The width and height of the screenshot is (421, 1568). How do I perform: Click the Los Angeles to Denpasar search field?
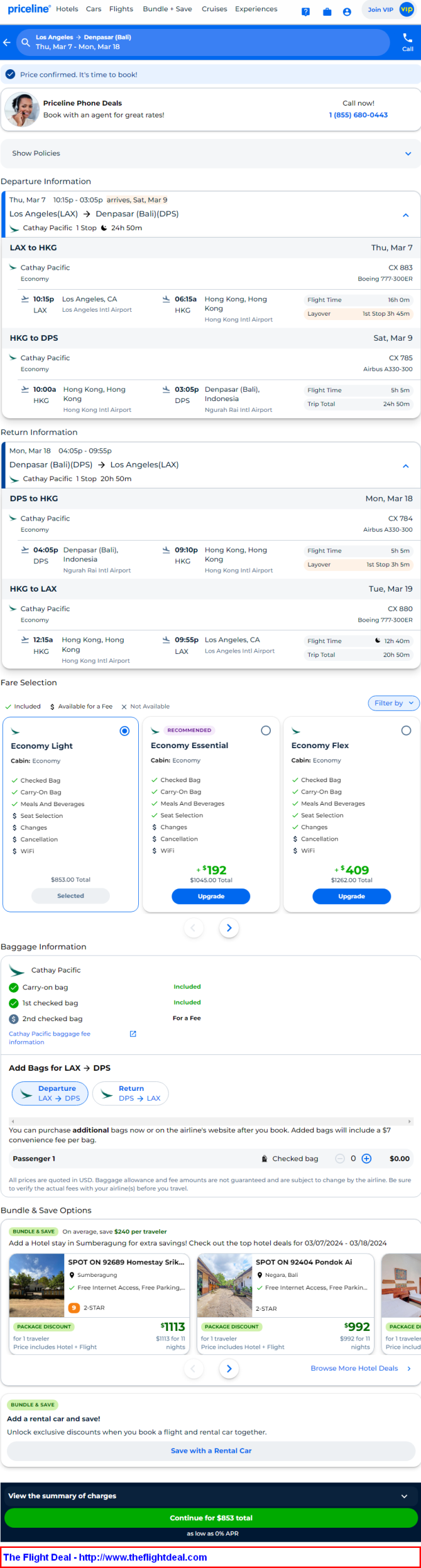point(202,42)
